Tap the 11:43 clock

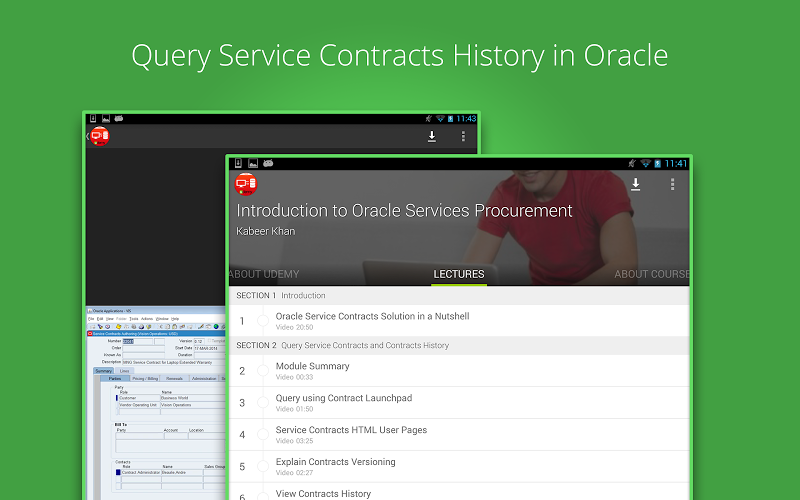(x=466, y=118)
